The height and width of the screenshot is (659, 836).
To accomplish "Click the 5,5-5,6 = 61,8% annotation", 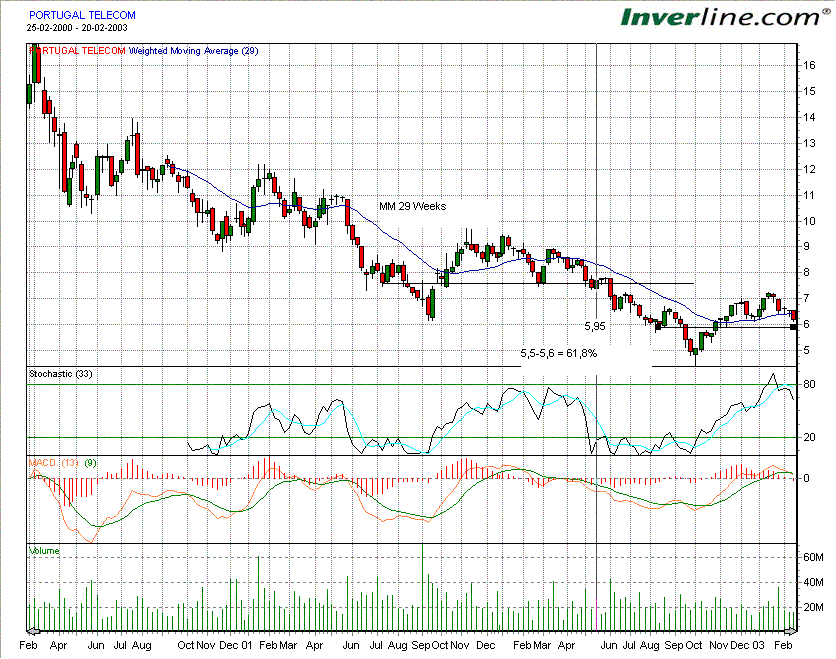I will pyautogui.click(x=558, y=353).
